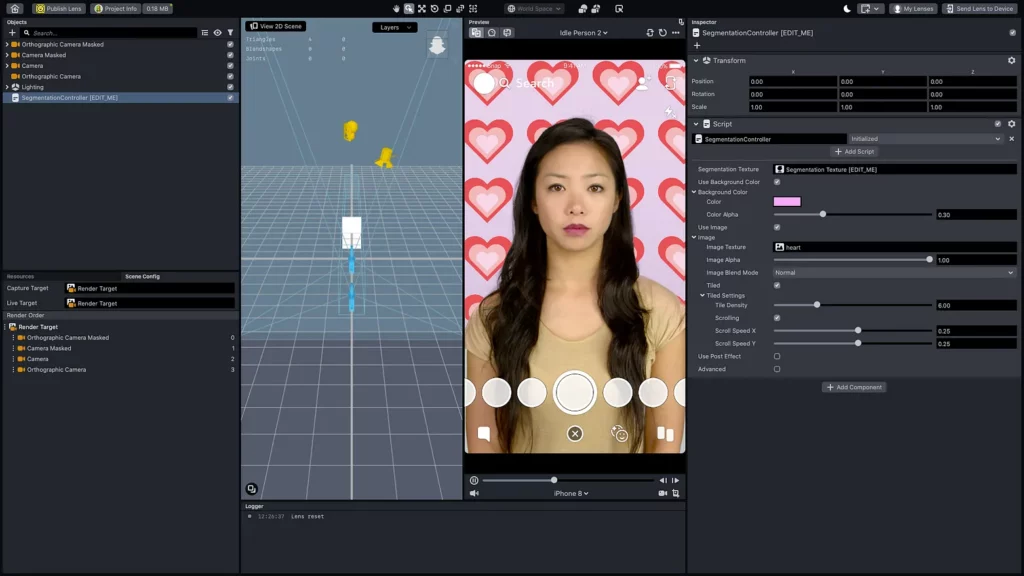
Task: Open the Initialized event dropdown
Action: (925, 138)
